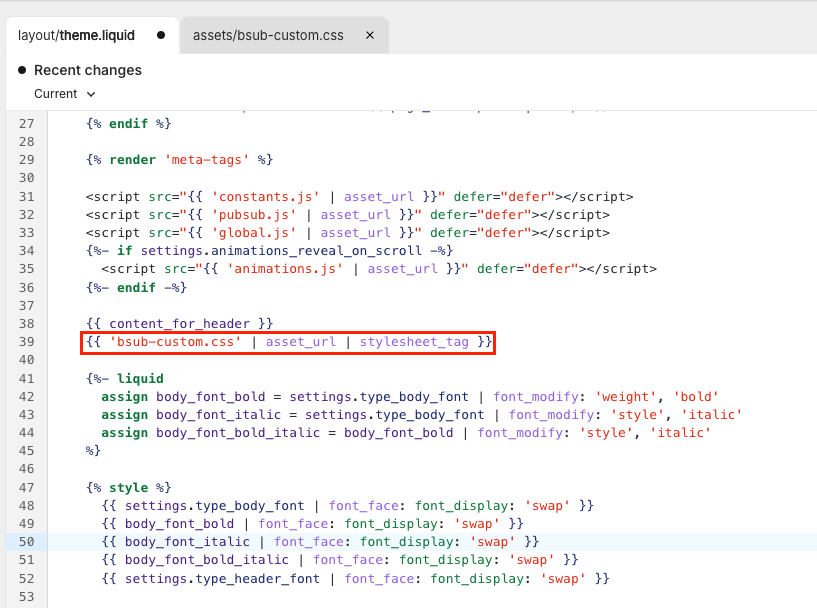The width and height of the screenshot is (817, 608).
Task: Click settings.type_header_font on line 52
Action: point(222,579)
